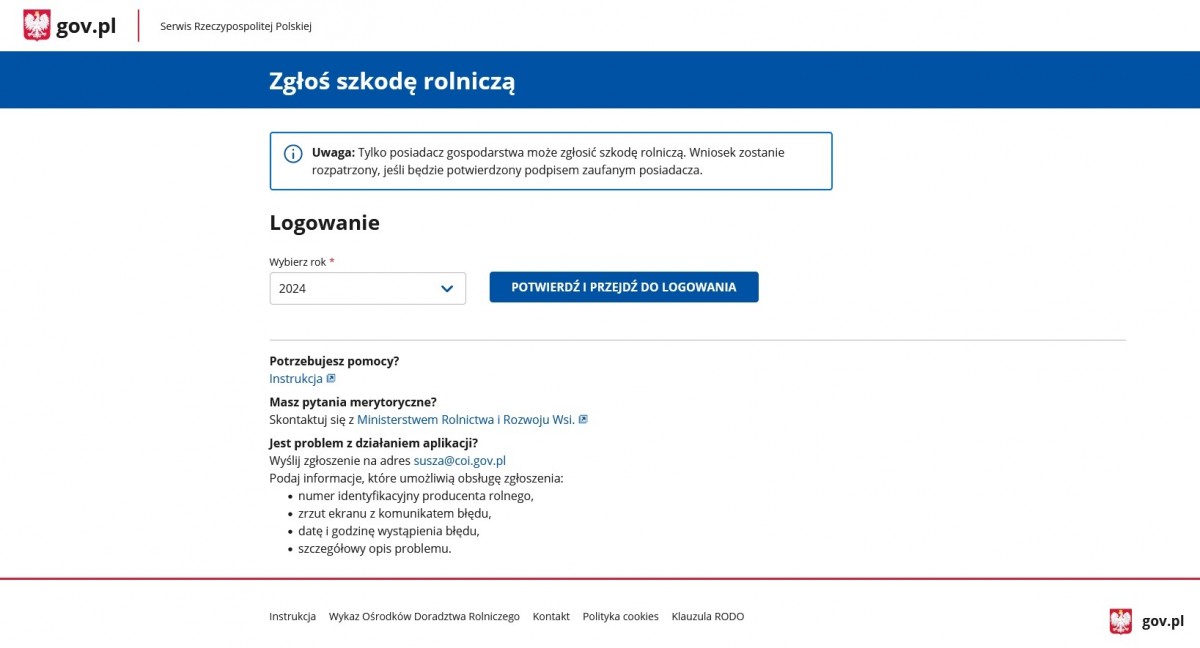Screen dimensions: 1200x648
Task: Click external-link icon next to Instrukcja
Action: point(331,379)
